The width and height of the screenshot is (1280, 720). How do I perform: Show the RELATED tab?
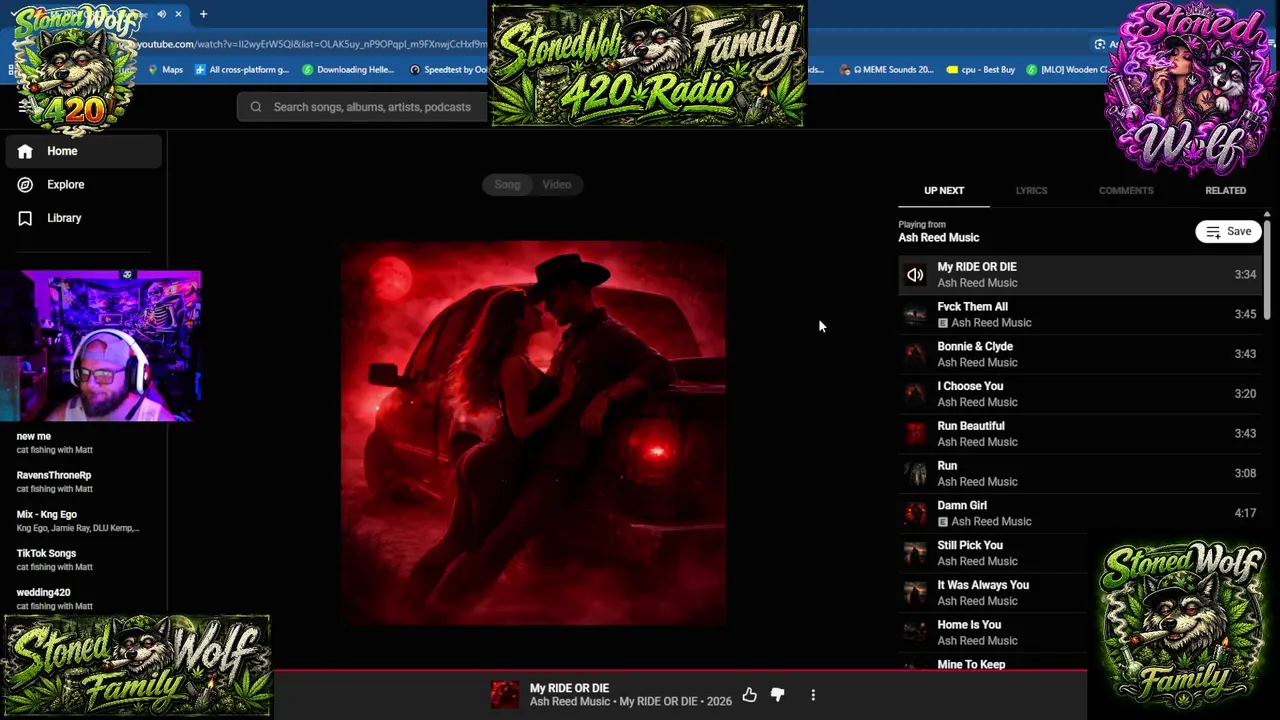click(x=1225, y=190)
